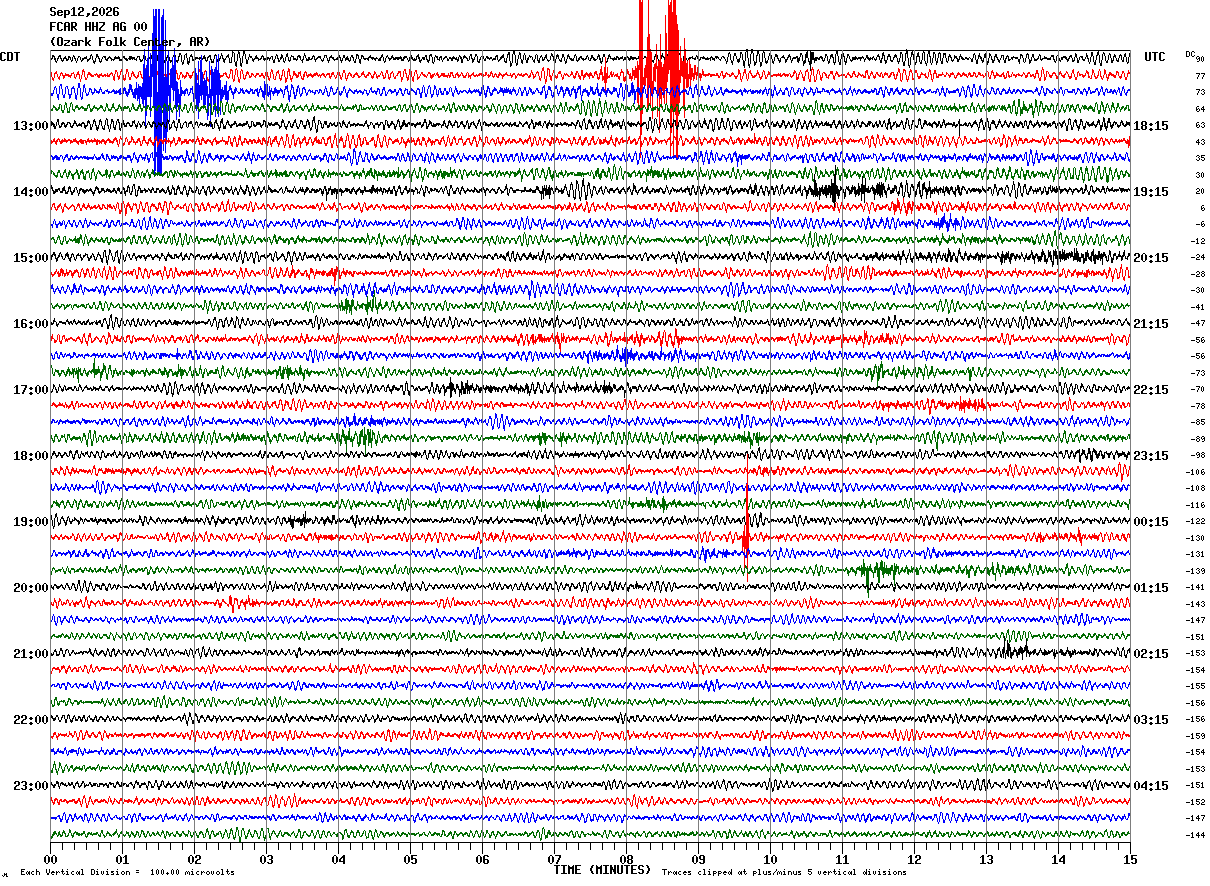The width and height of the screenshot is (1210, 886).
Task: Click the TIME (MINUTES) axis title
Action: (x=602, y=870)
